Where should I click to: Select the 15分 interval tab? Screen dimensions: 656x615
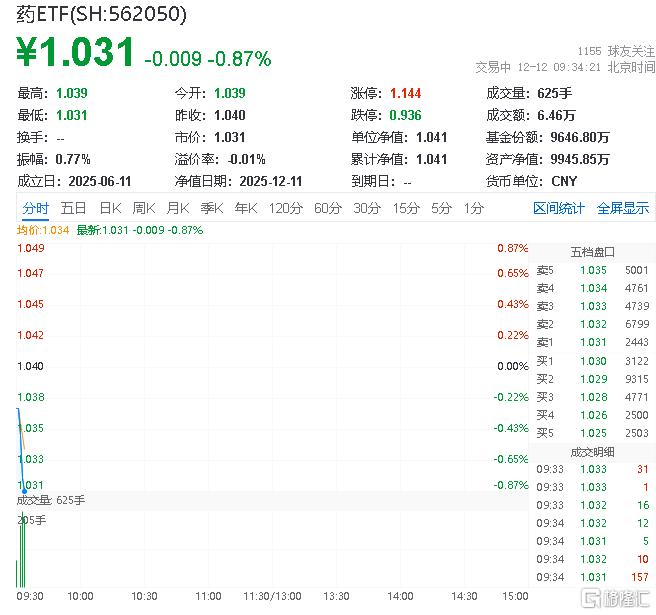pos(405,208)
